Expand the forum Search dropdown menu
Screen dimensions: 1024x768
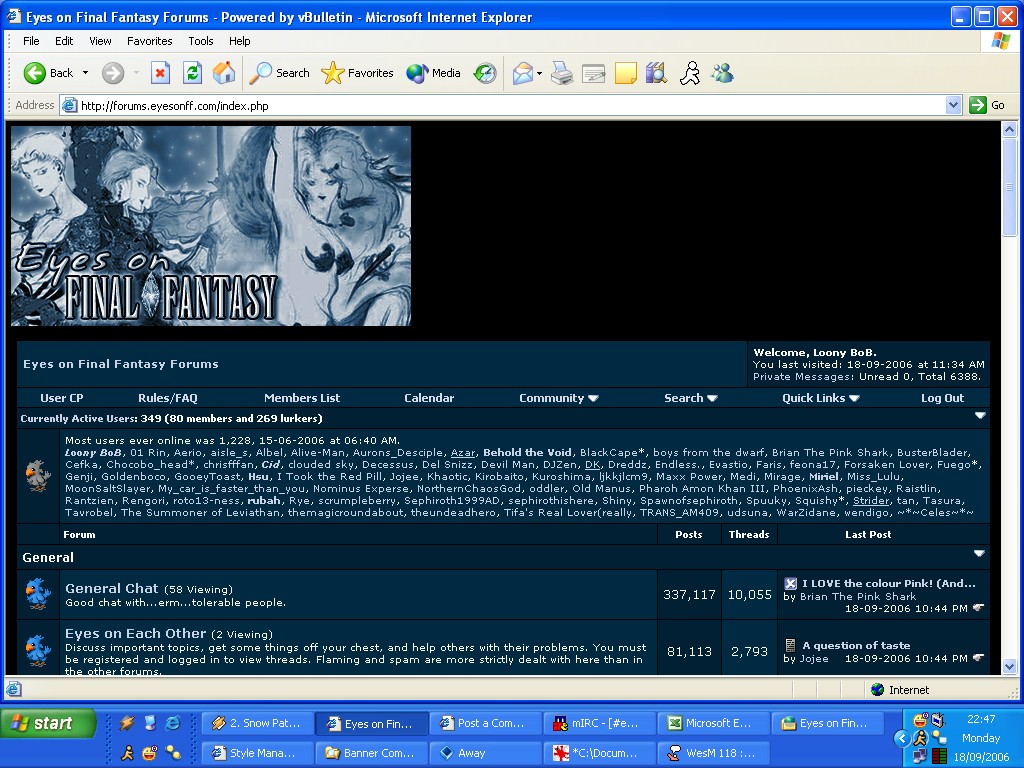690,398
